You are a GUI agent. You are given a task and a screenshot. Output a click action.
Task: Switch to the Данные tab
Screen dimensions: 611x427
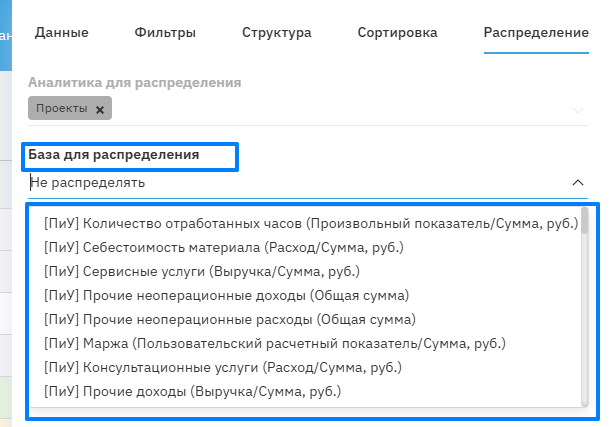[62, 33]
